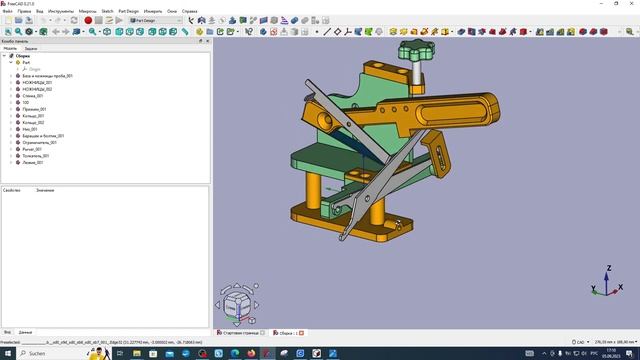
Task: Create a datum plane icon
Action: point(338,32)
